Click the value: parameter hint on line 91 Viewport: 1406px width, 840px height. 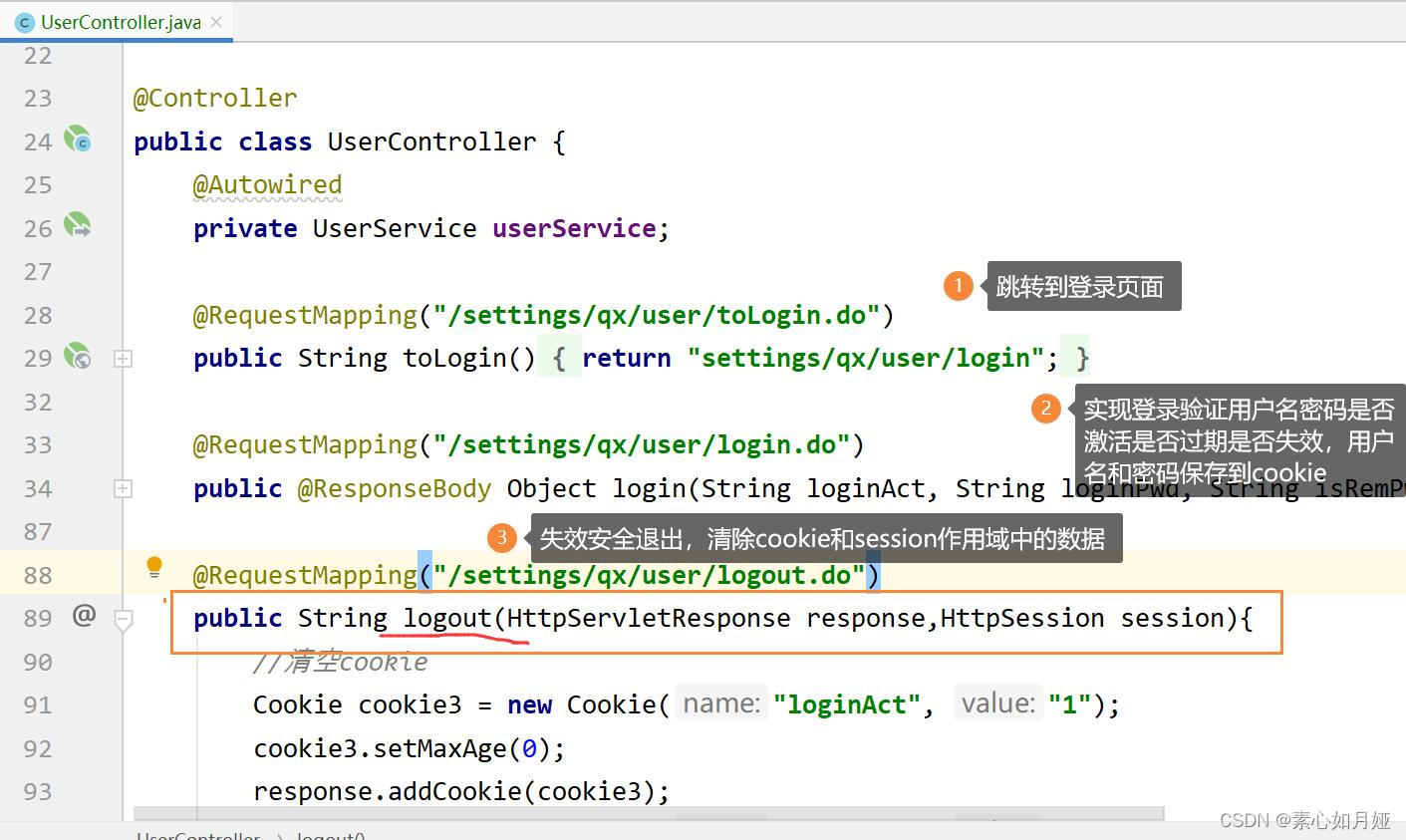(997, 703)
